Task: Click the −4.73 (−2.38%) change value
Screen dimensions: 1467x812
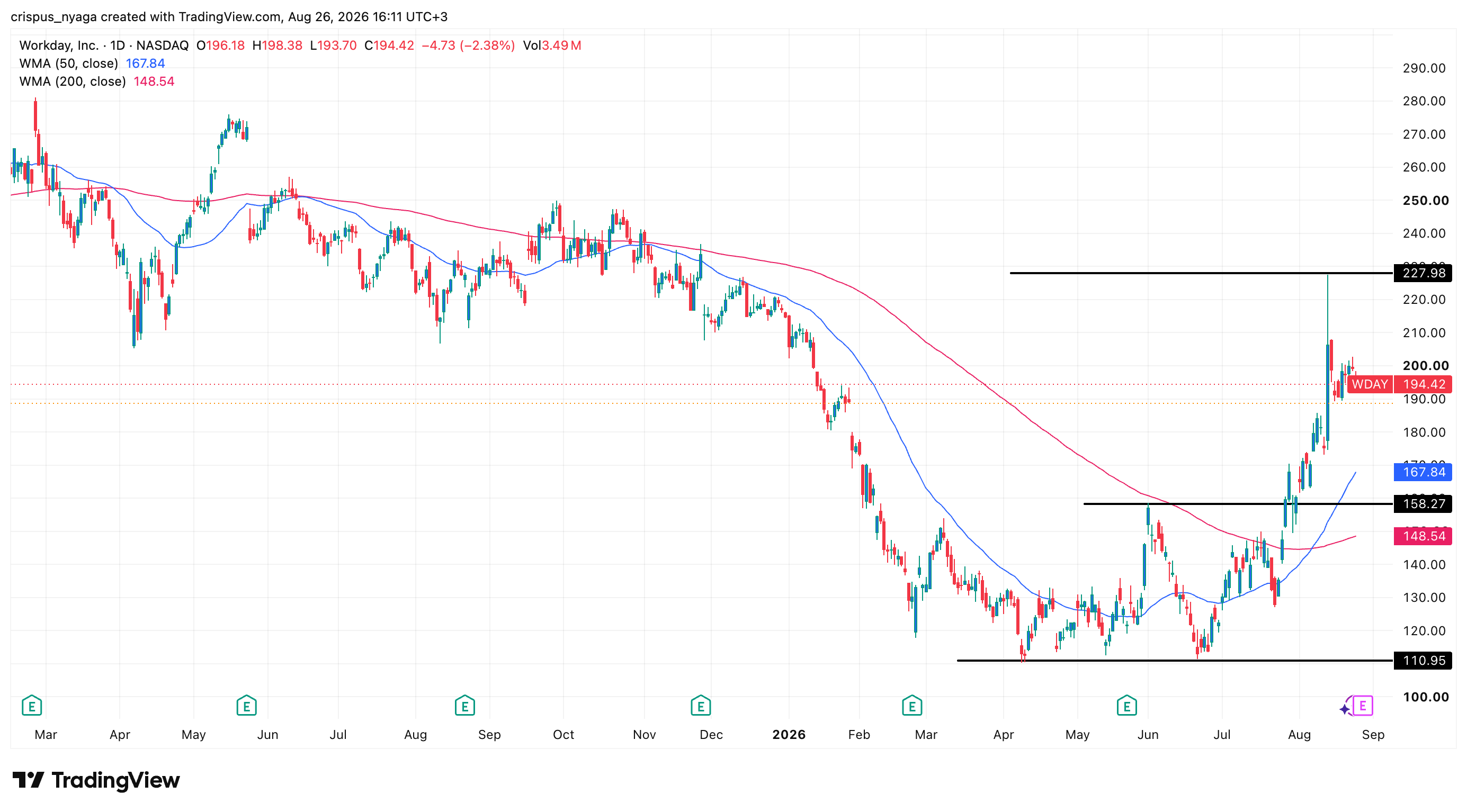Action: click(468, 46)
